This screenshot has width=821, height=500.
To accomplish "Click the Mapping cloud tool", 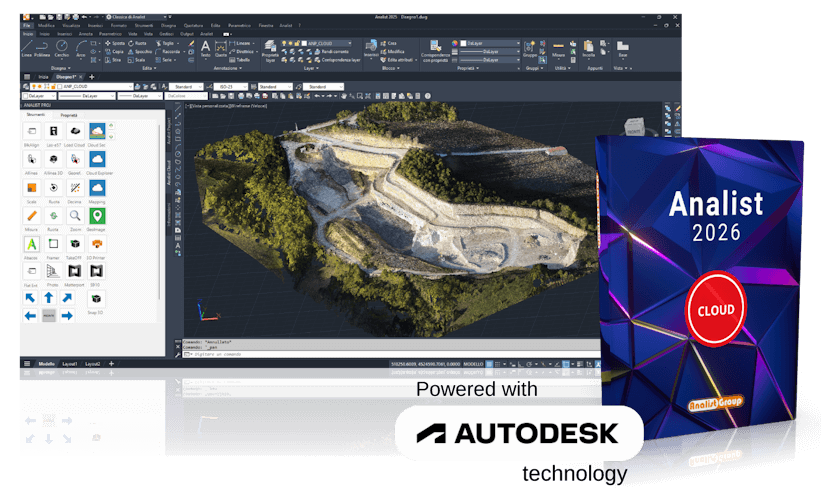I will click(x=97, y=187).
